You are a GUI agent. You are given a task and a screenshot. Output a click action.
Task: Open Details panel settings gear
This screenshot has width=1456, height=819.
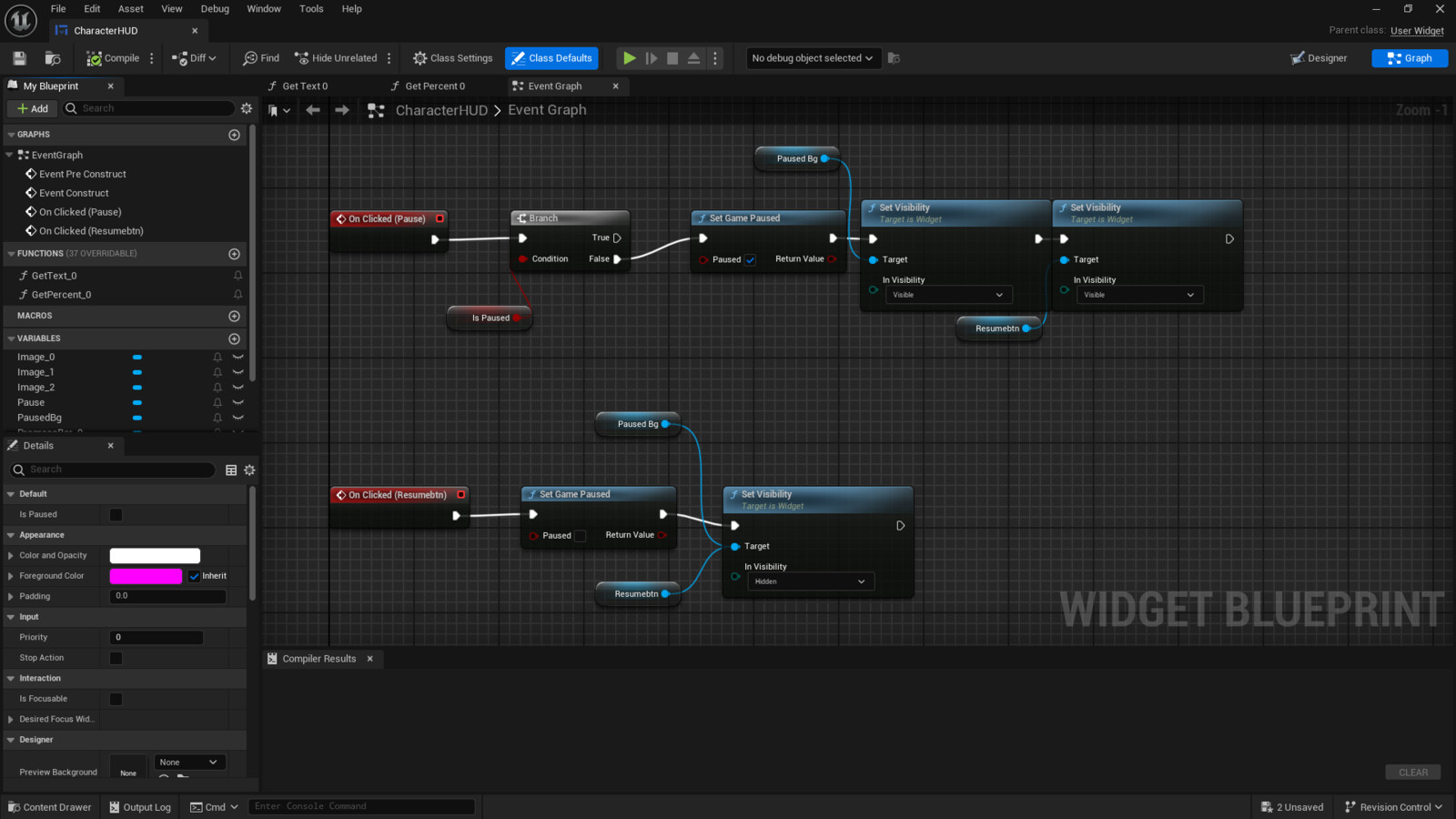click(x=249, y=470)
